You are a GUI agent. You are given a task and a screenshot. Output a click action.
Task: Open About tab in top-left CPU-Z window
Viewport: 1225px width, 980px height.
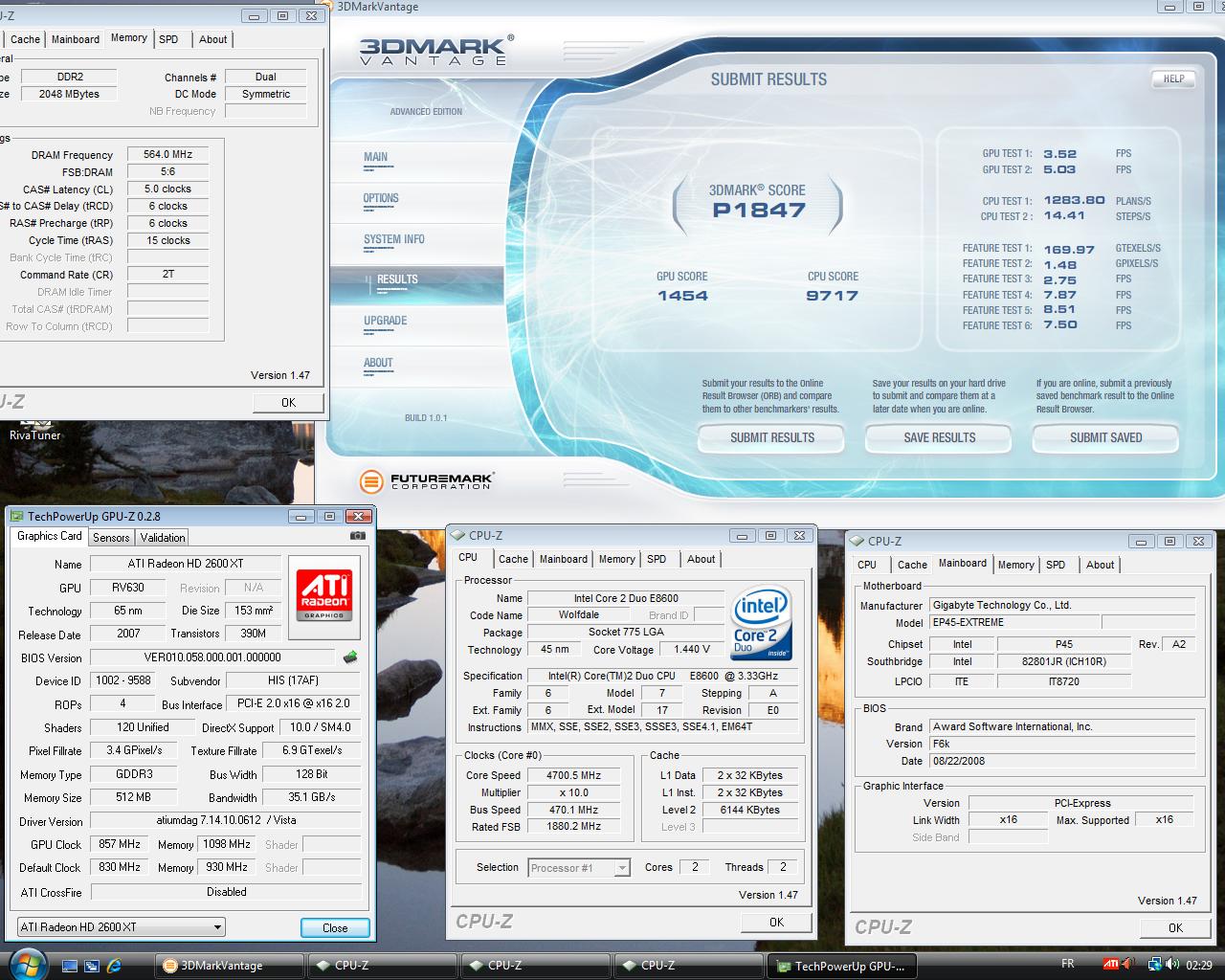[x=213, y=39]
